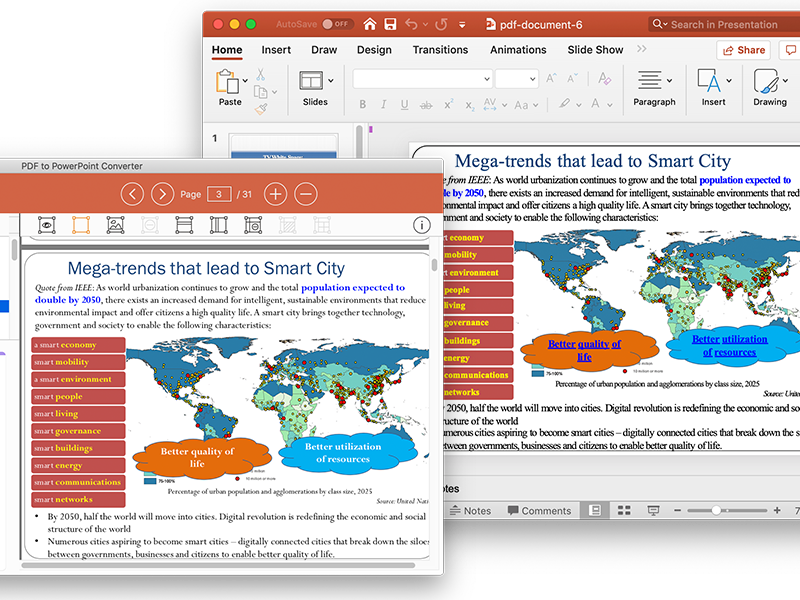Go to next page in PDF converter

tap(163, 194)
